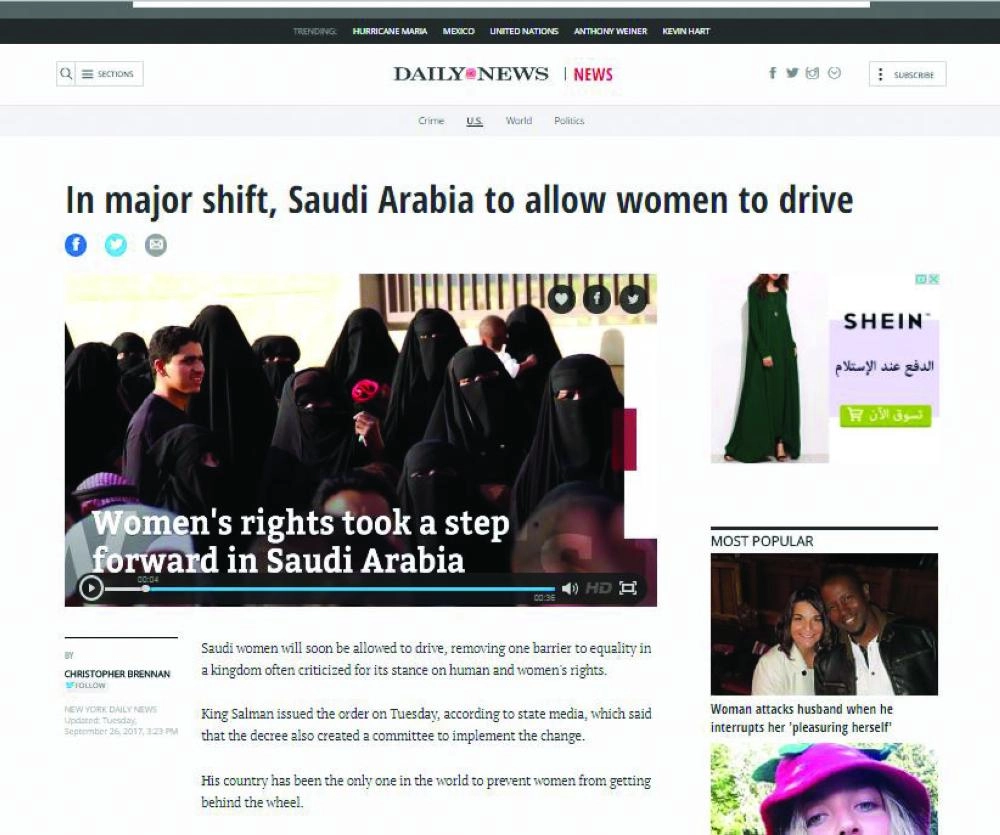Open the Crime section tab
The height and width of the screenshot is (835, 1000).
[431, 120]
